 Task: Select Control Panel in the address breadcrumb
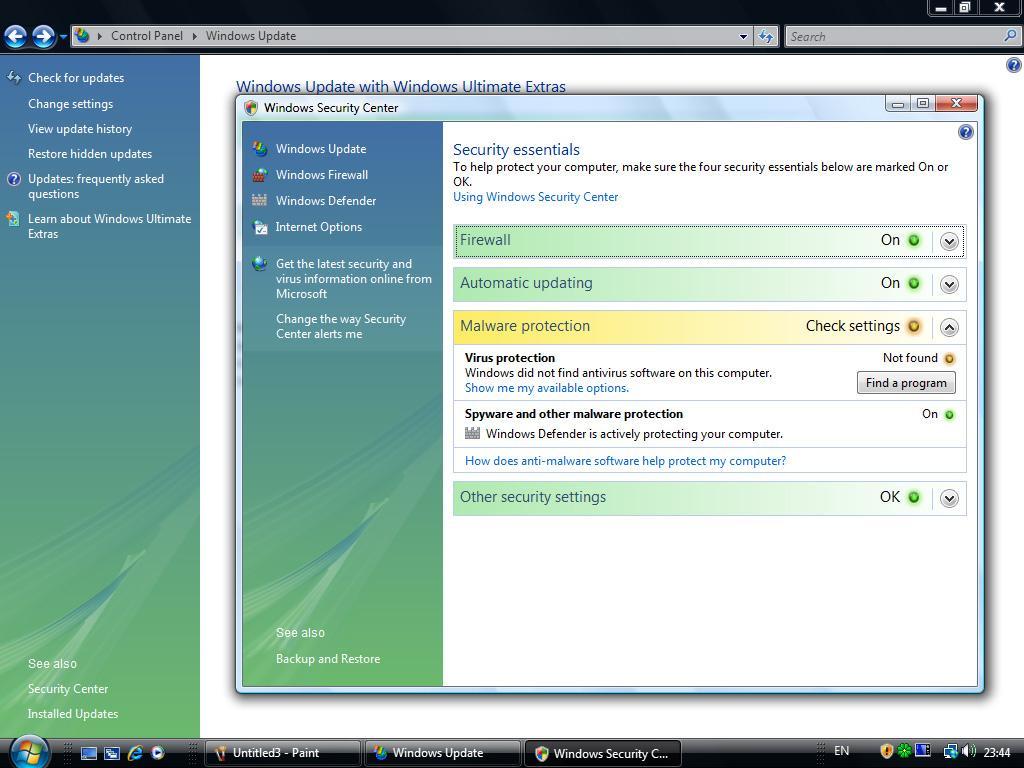click(147, 36)
